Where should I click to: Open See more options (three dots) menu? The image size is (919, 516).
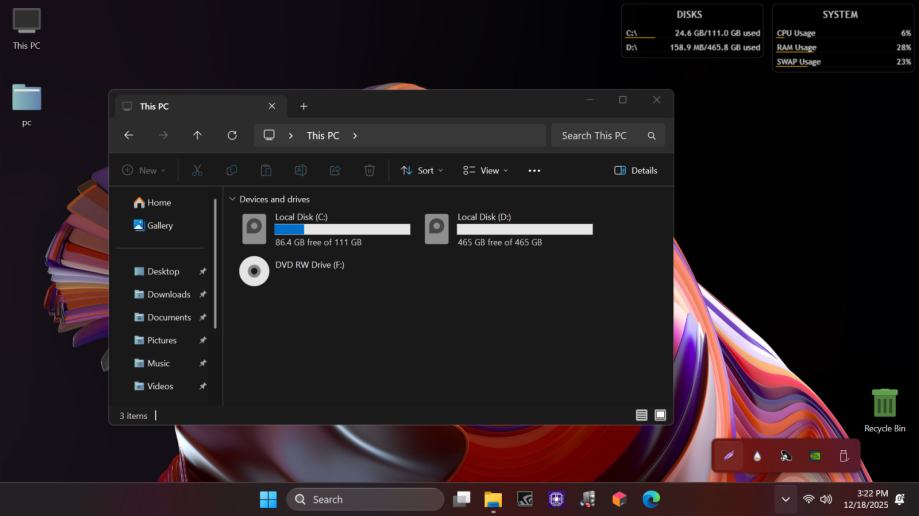tap(534, 171)
